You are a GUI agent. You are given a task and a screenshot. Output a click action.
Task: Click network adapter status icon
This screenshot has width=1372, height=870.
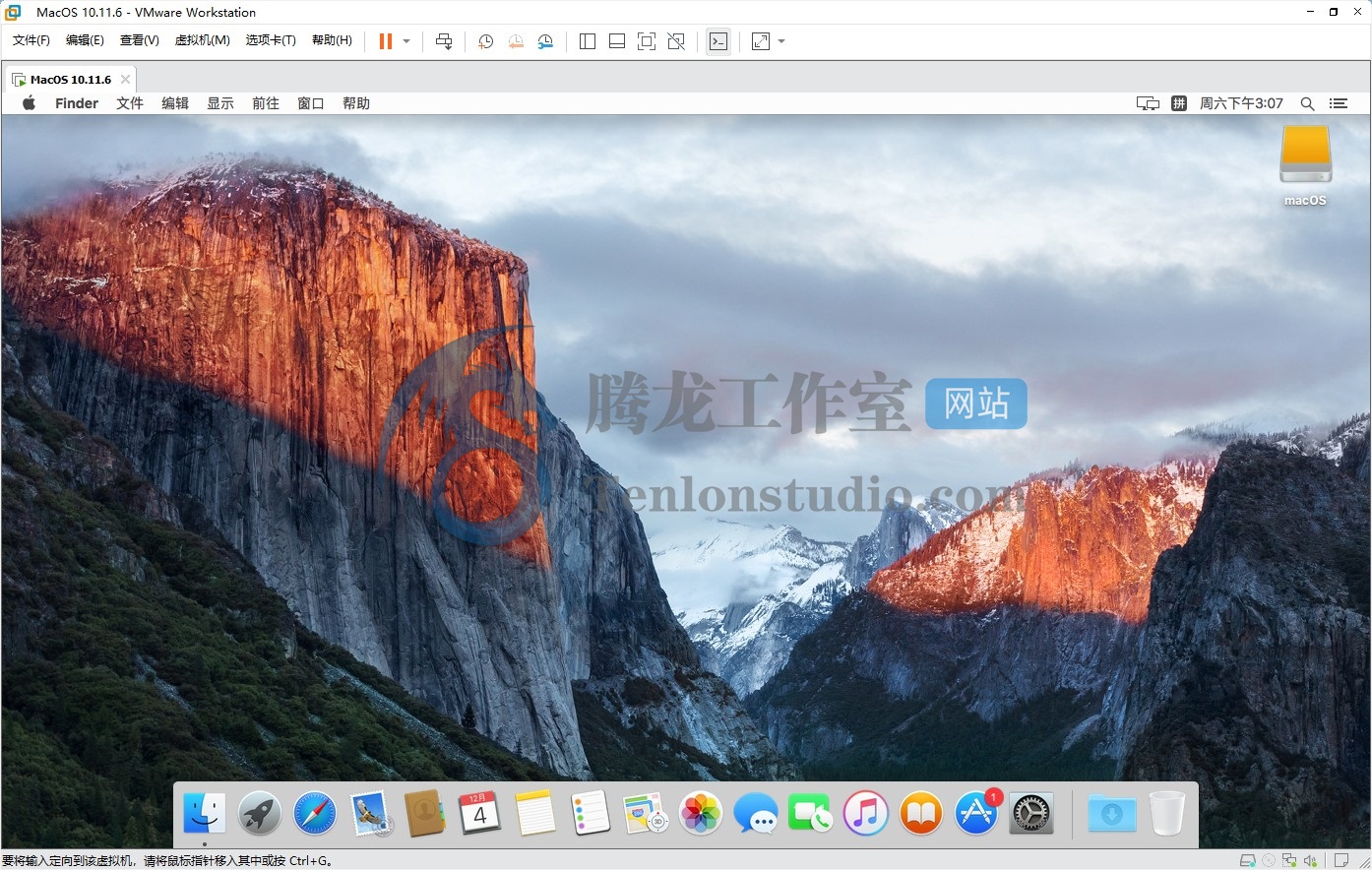coord(1289,860)
